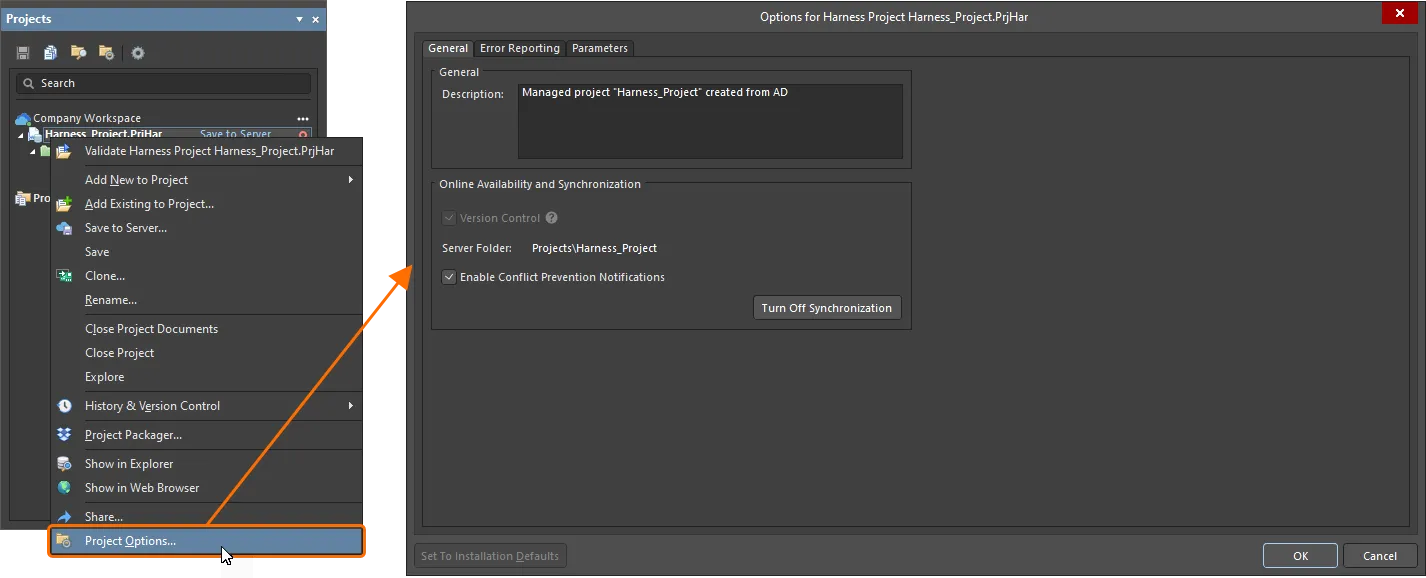The height and width of the screenshot is (578, 1426).
Task: Choose Close Project menu entry
Action: [x=119, y=353]
